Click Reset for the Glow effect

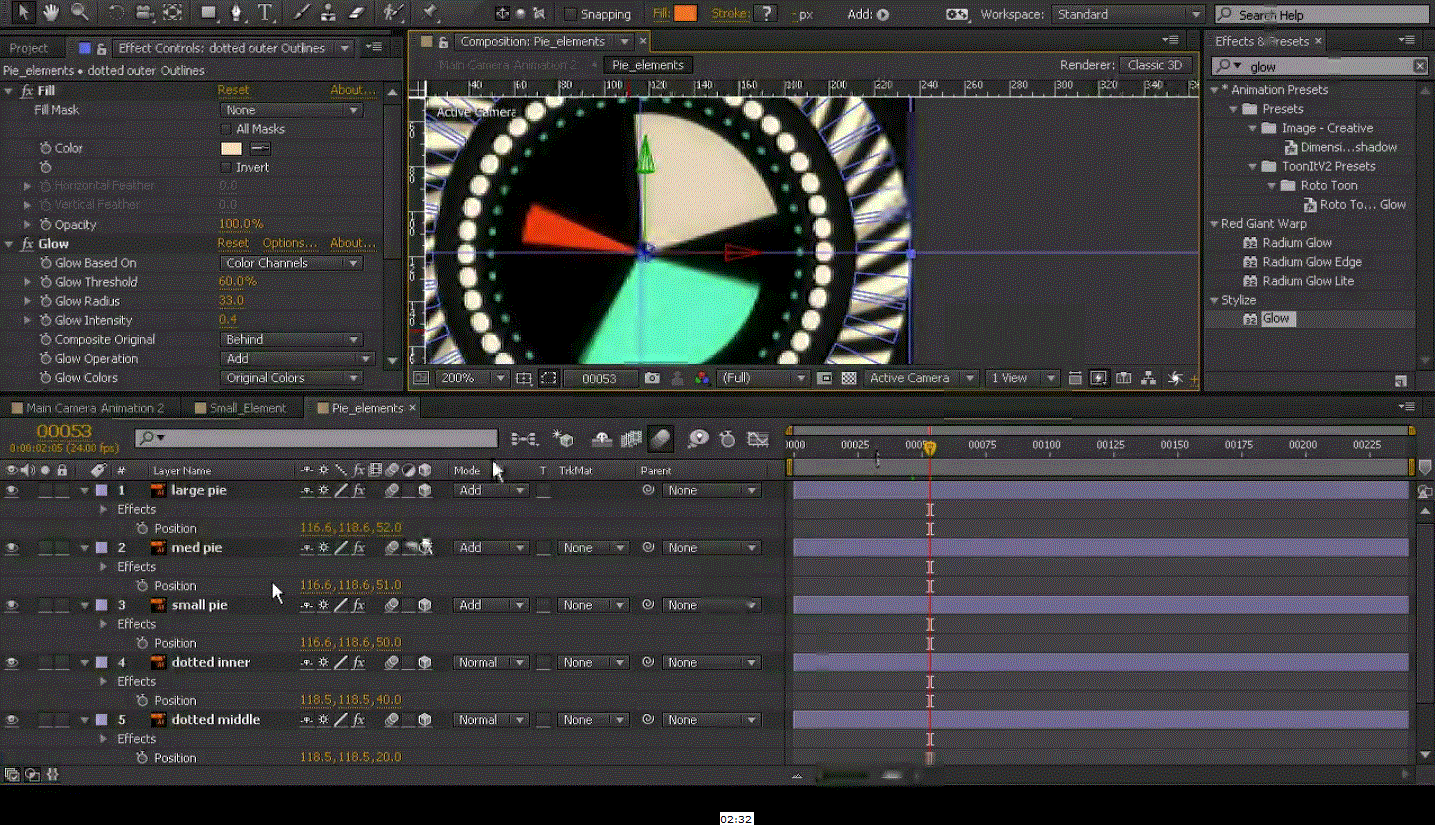pyautogui.click(x=233, y=243)
